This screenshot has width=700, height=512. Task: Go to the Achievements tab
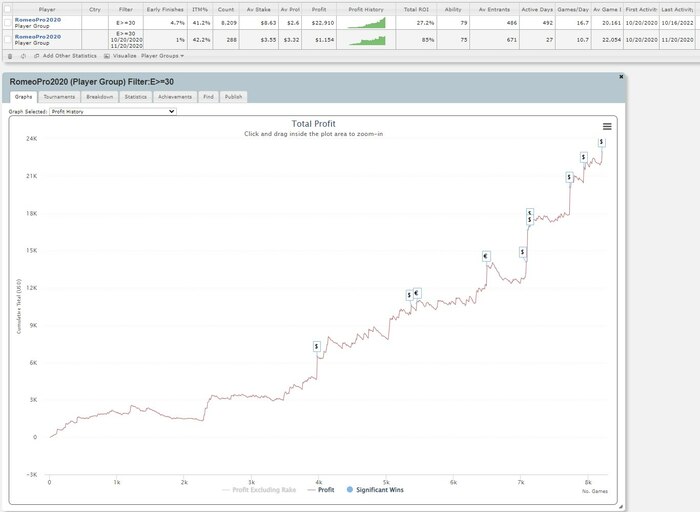point(175,97)
